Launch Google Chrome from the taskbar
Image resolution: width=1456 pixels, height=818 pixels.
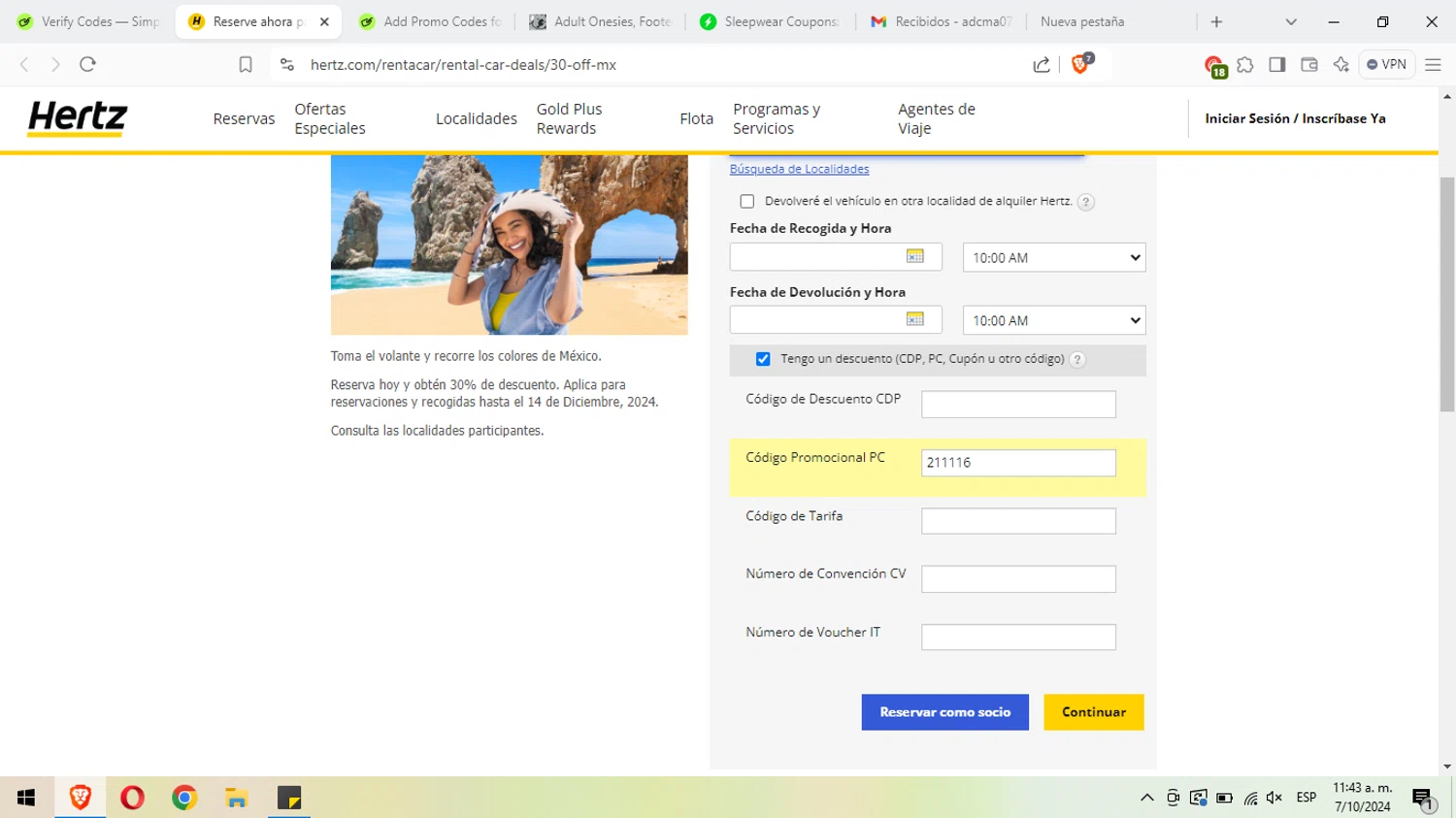tap(184, 798)
